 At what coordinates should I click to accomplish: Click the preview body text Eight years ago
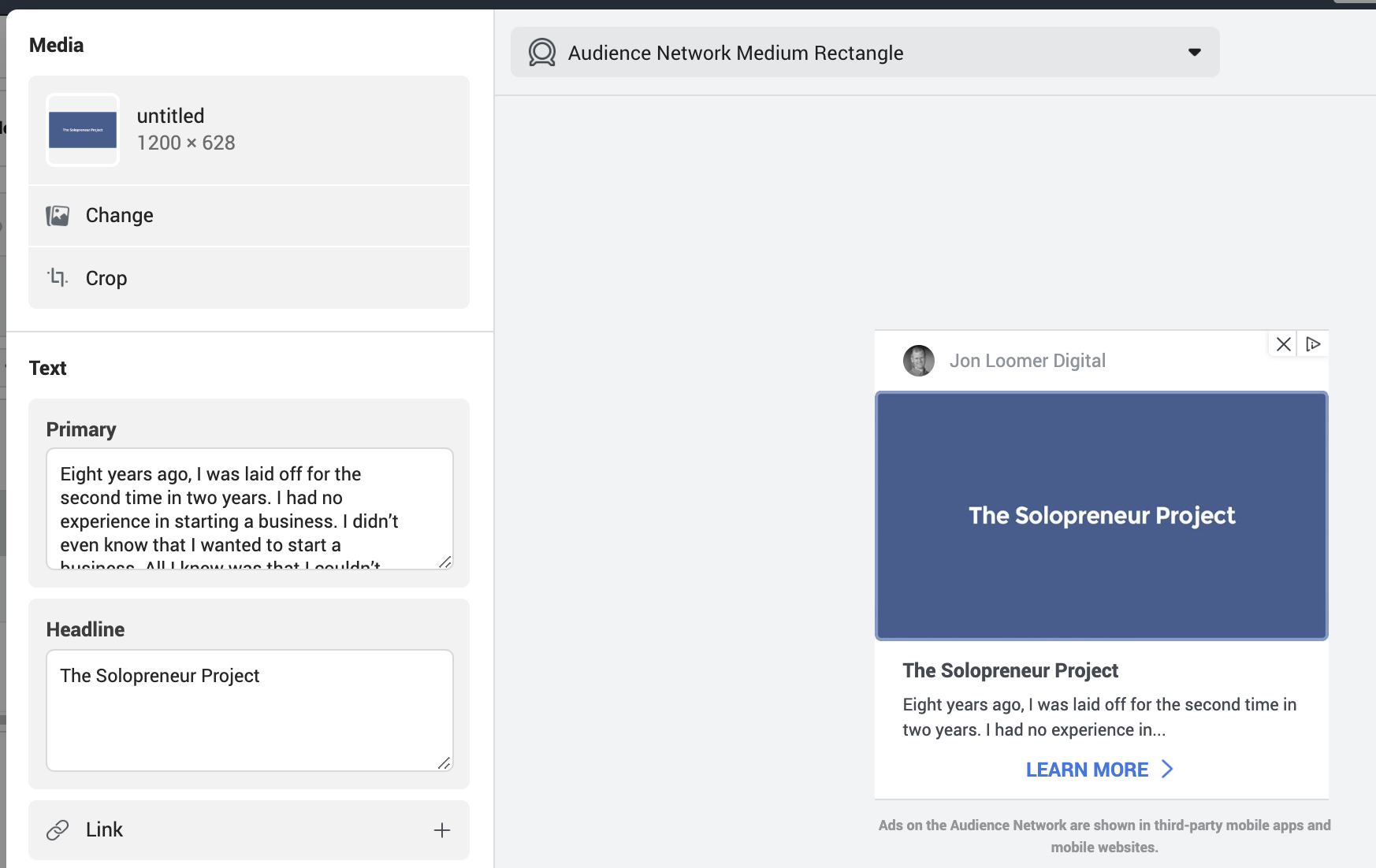coord(1099,717)
